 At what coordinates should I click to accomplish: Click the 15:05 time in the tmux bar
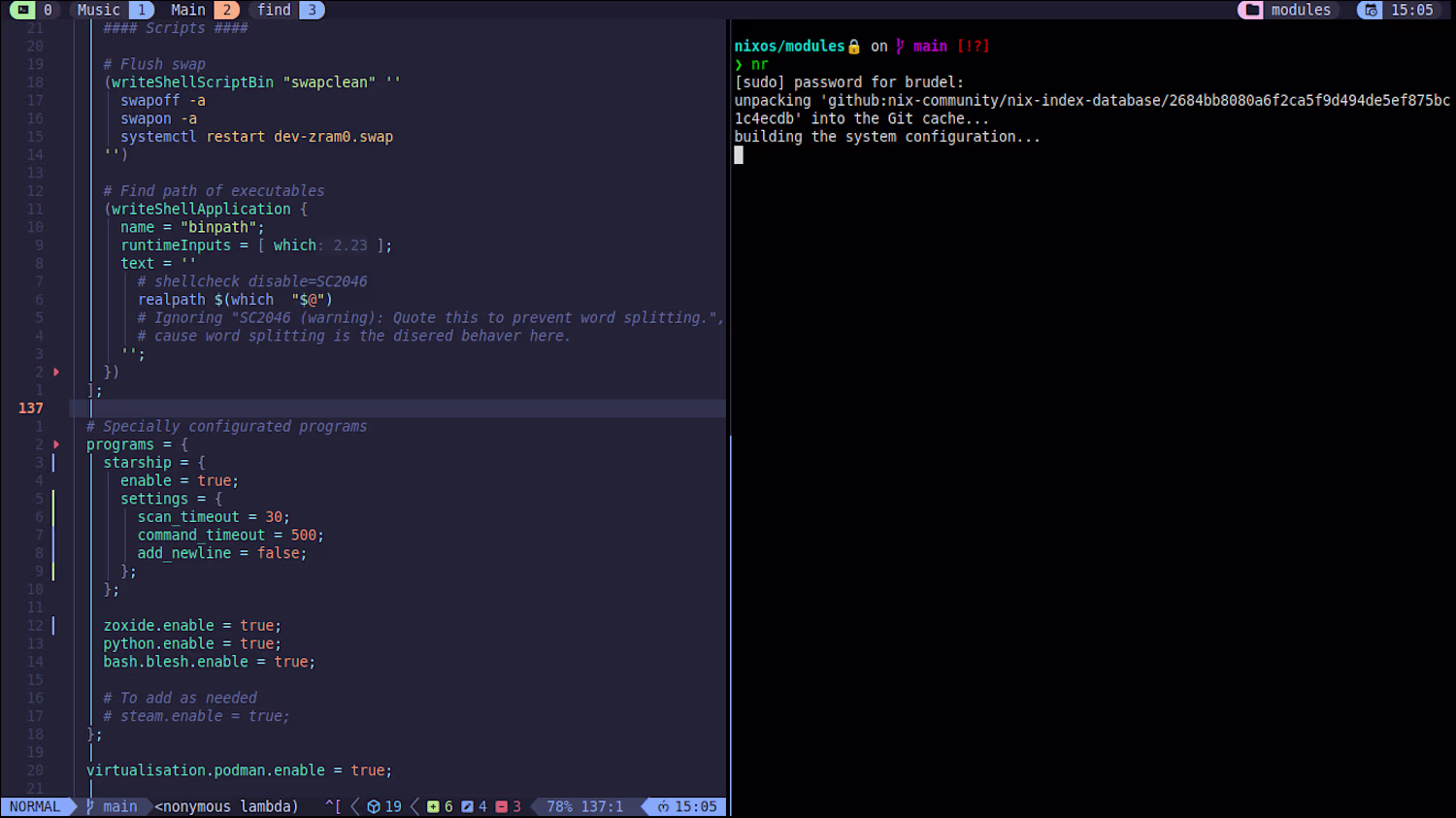tap(1411, 10)
